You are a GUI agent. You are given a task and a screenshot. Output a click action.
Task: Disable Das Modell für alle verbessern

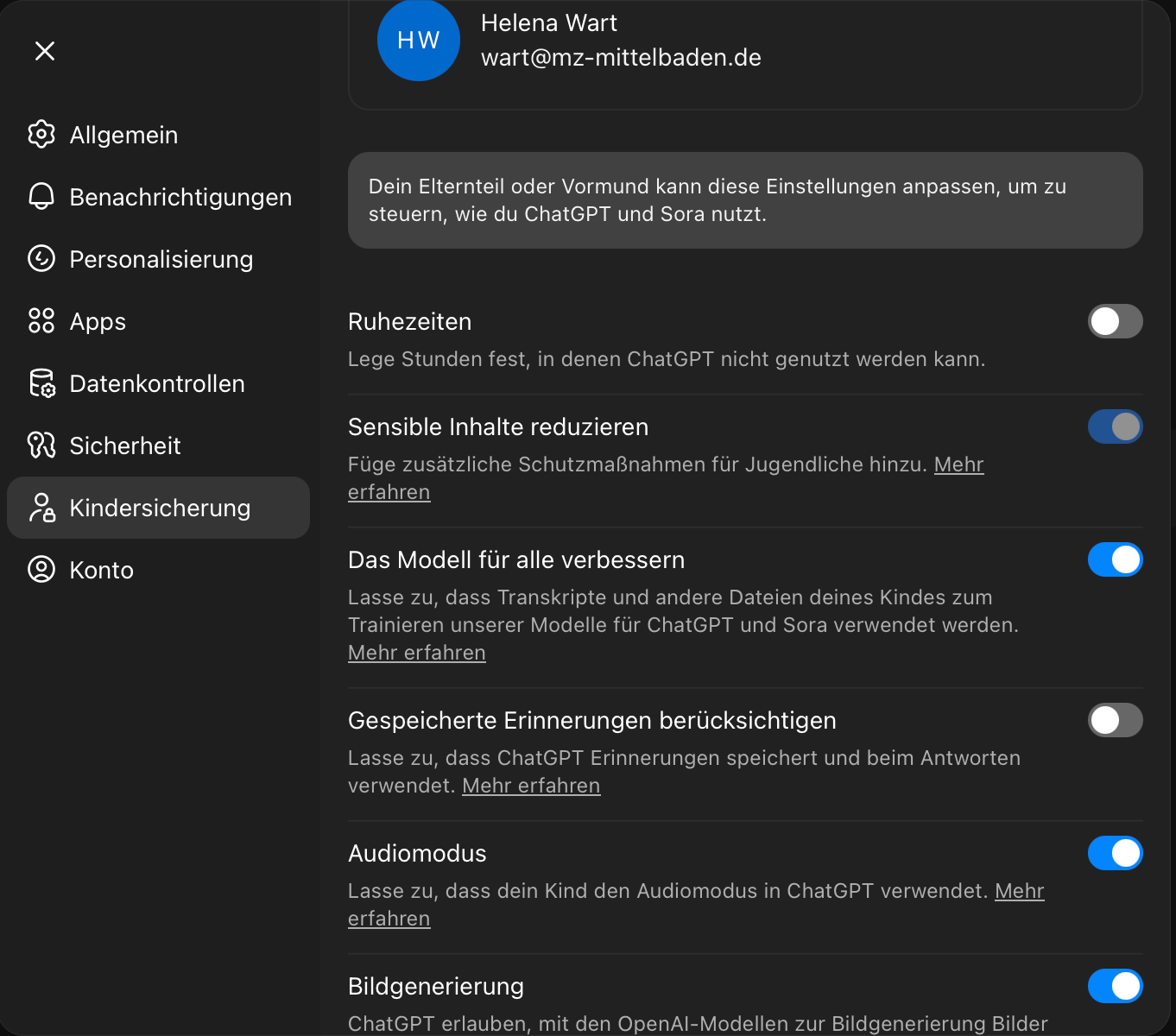pyautogui.click(x=1115, y=559)
